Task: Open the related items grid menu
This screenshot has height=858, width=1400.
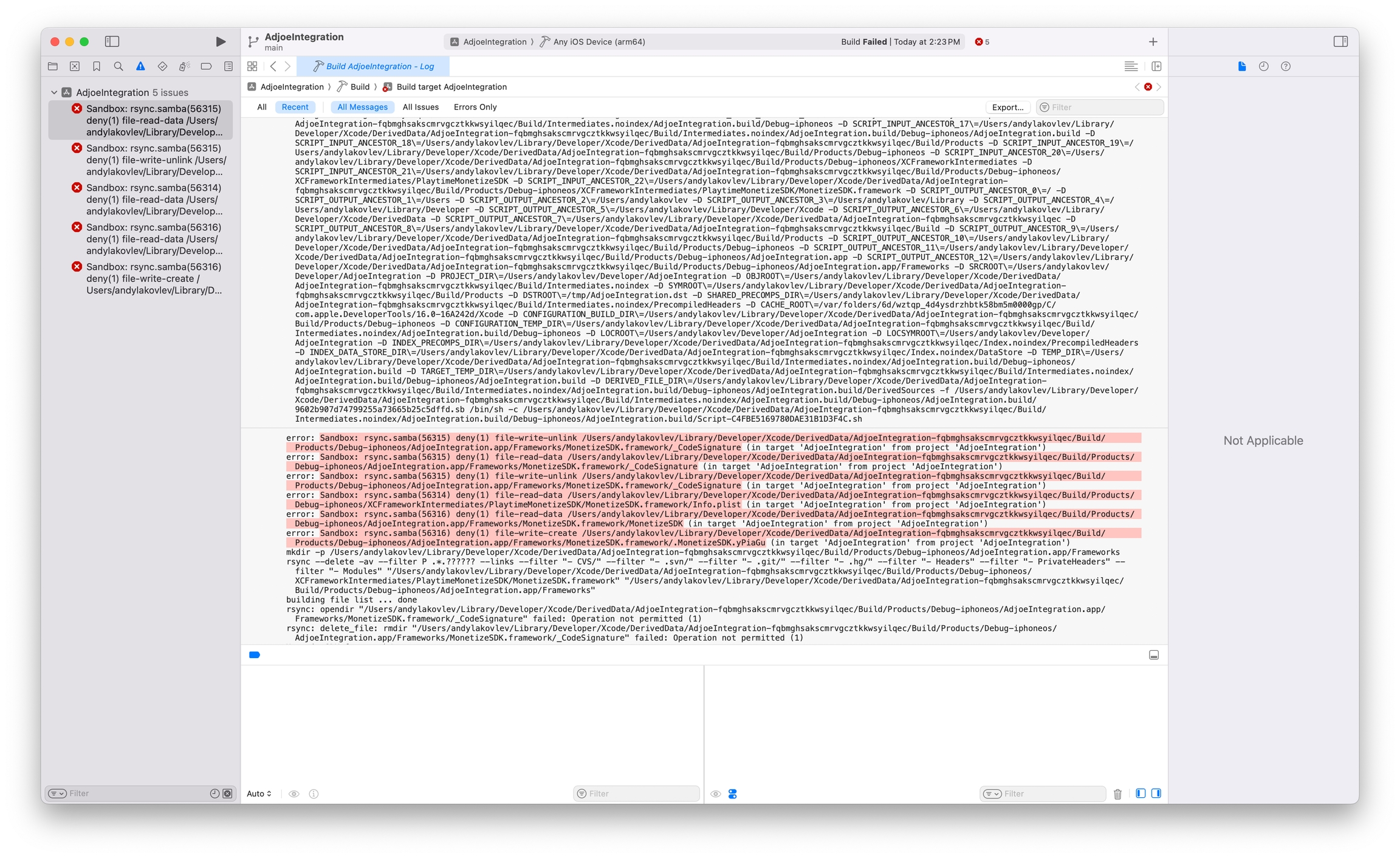Action: [x=252, y=66]
